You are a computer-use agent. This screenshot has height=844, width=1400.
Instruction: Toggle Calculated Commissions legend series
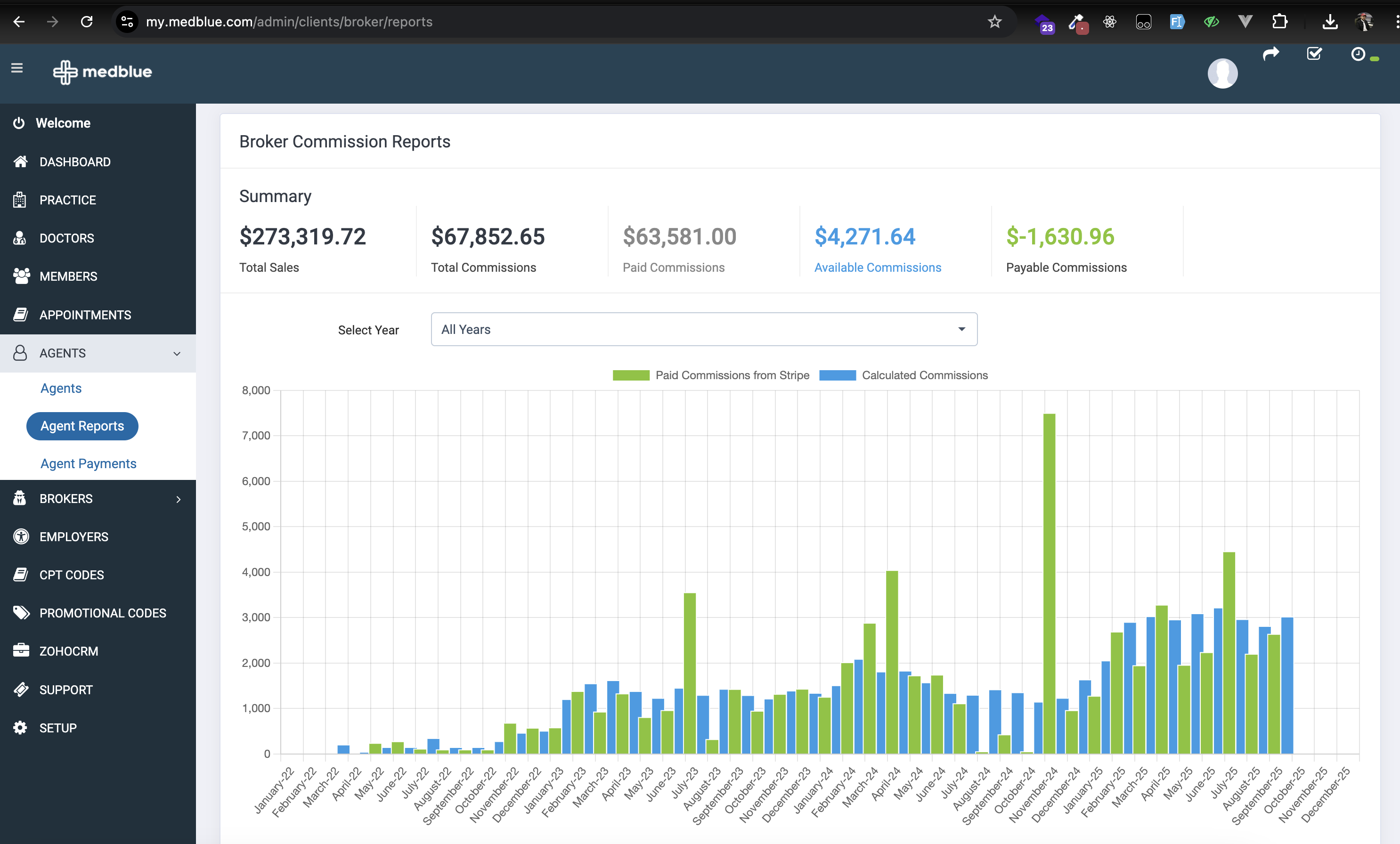tap(903, 375)
